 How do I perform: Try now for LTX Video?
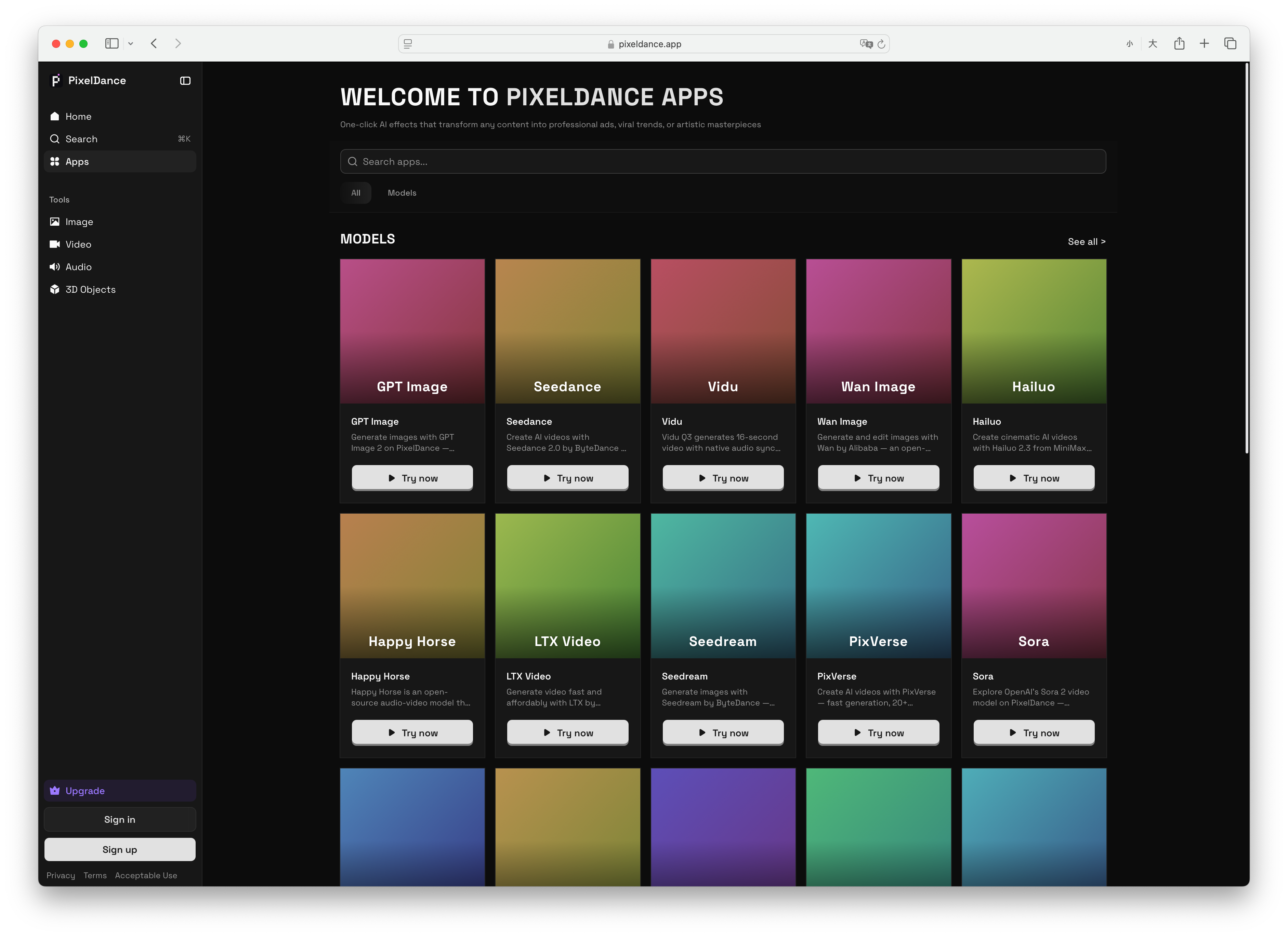tap(567, 733)
